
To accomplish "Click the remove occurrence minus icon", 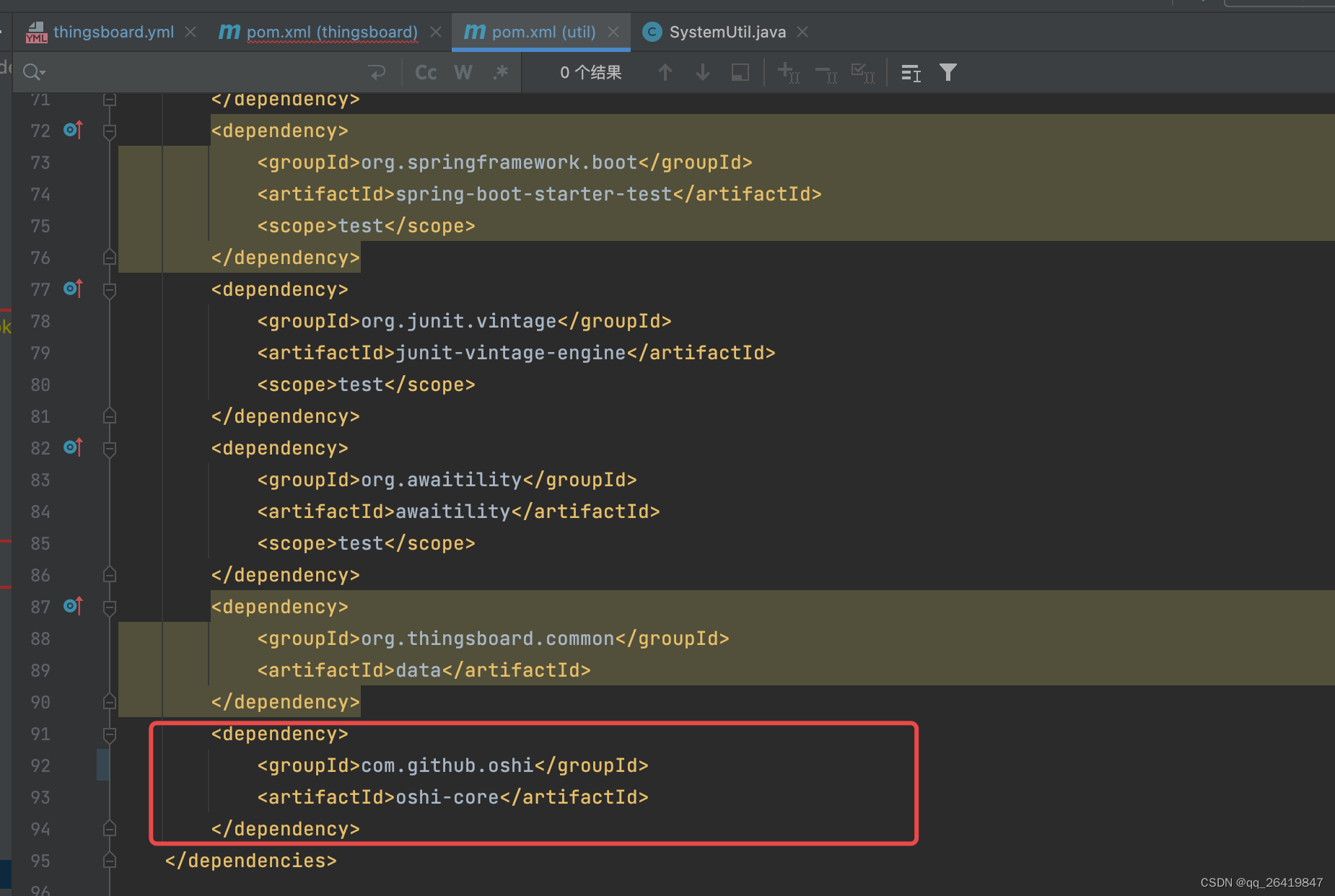I will [825, 72].
